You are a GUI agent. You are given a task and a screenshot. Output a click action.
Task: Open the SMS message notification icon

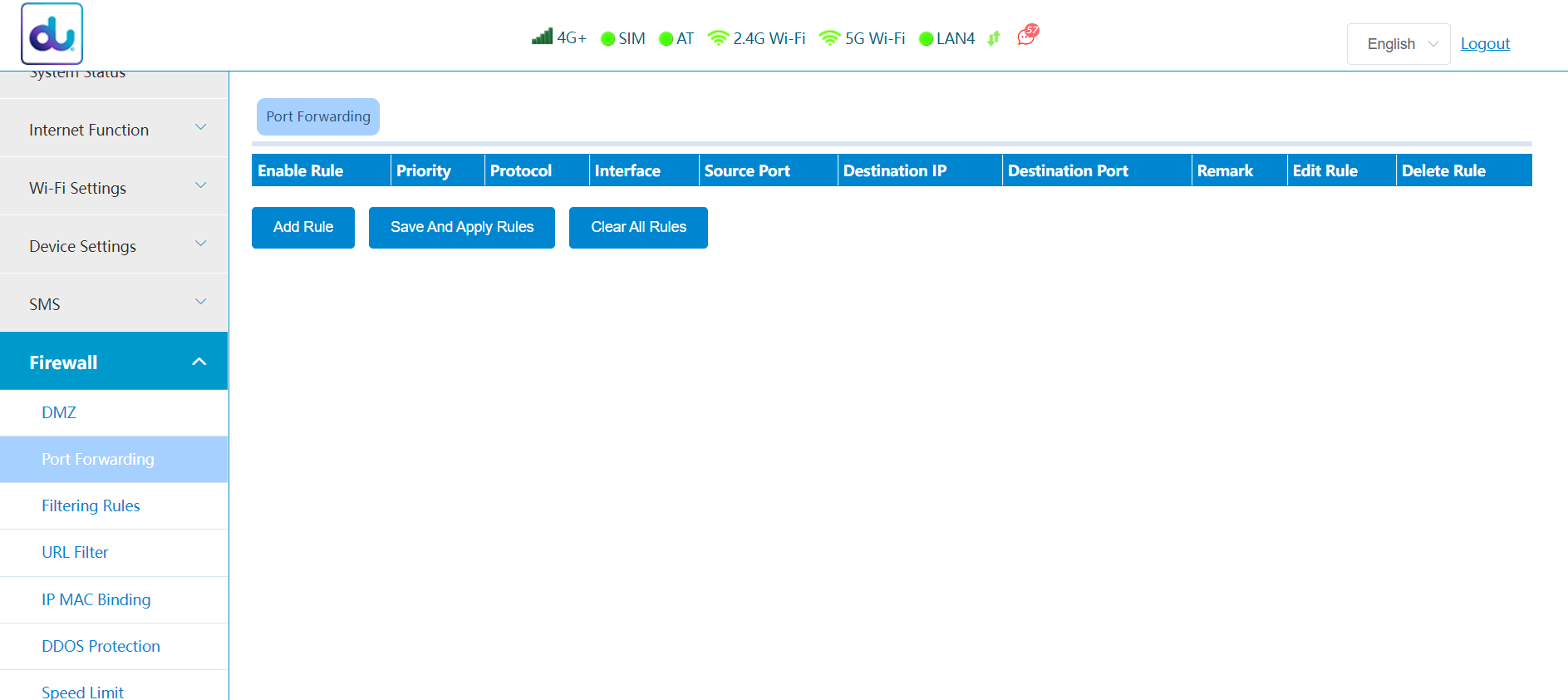coord(1027,36)
